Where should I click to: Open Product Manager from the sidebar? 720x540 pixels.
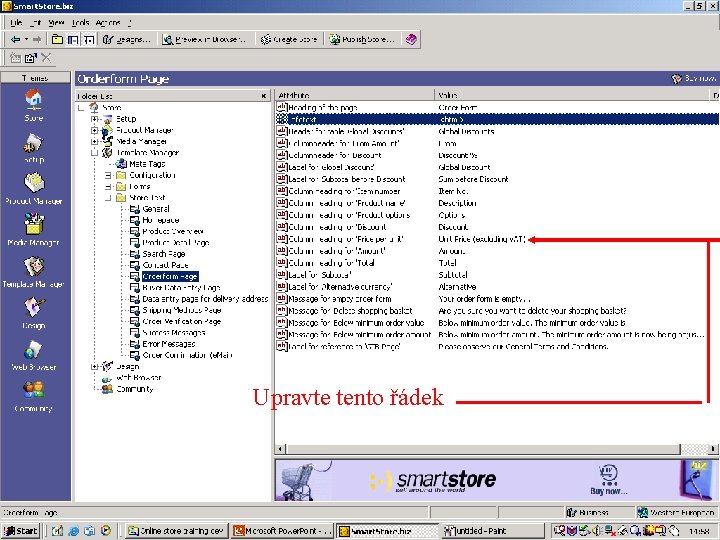(x=34, y=189)
